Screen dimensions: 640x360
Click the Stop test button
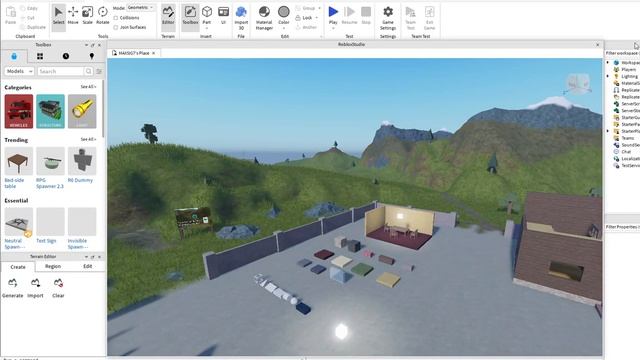click(366, 16)
